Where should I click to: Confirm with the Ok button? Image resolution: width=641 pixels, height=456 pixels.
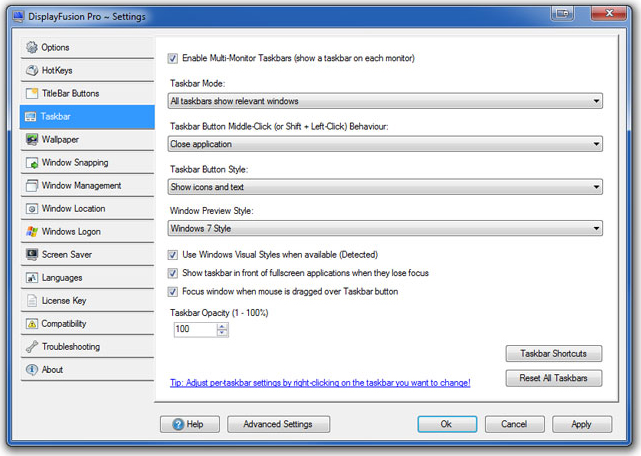pos(447,424)
